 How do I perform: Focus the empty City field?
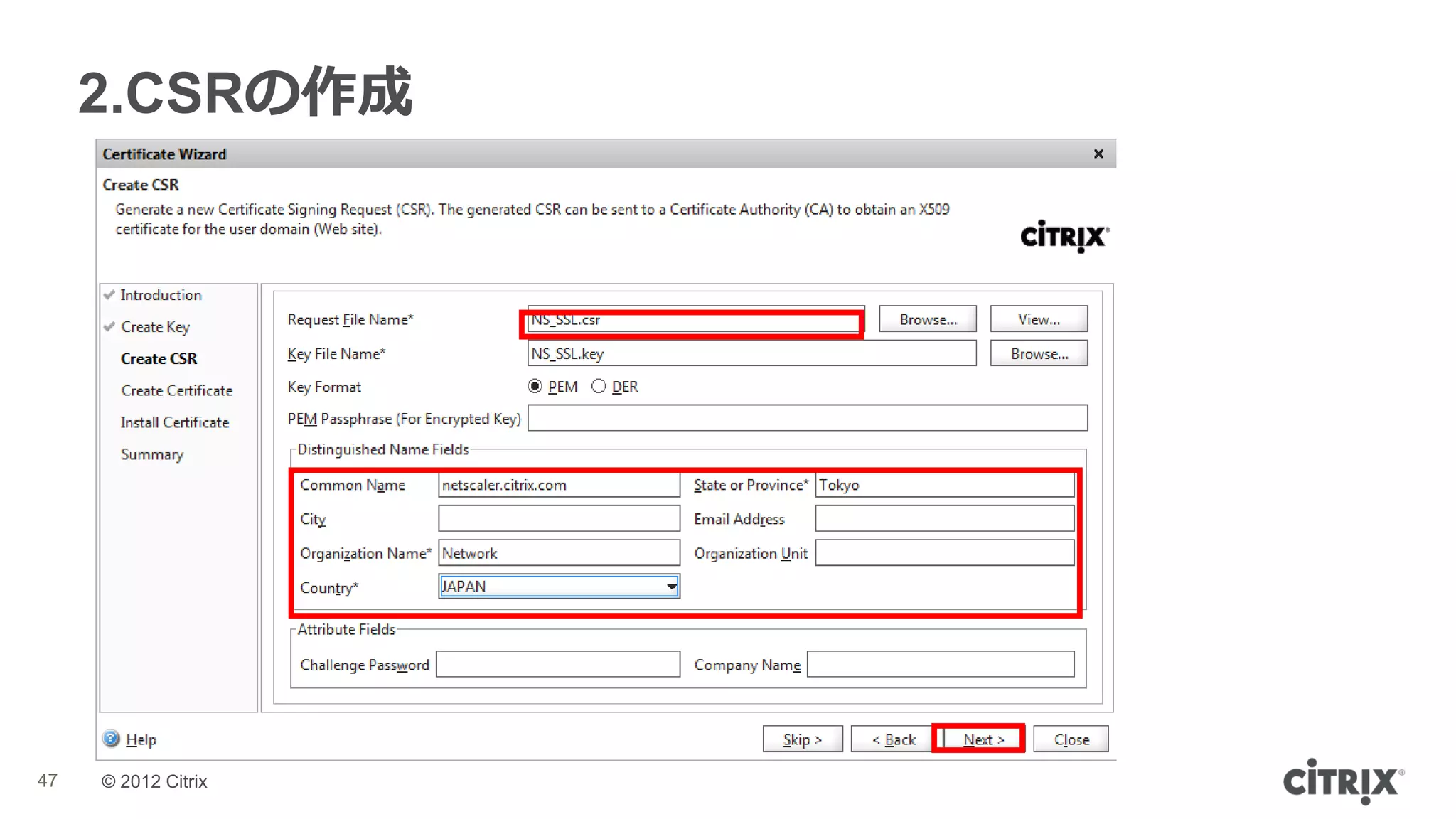559,518
